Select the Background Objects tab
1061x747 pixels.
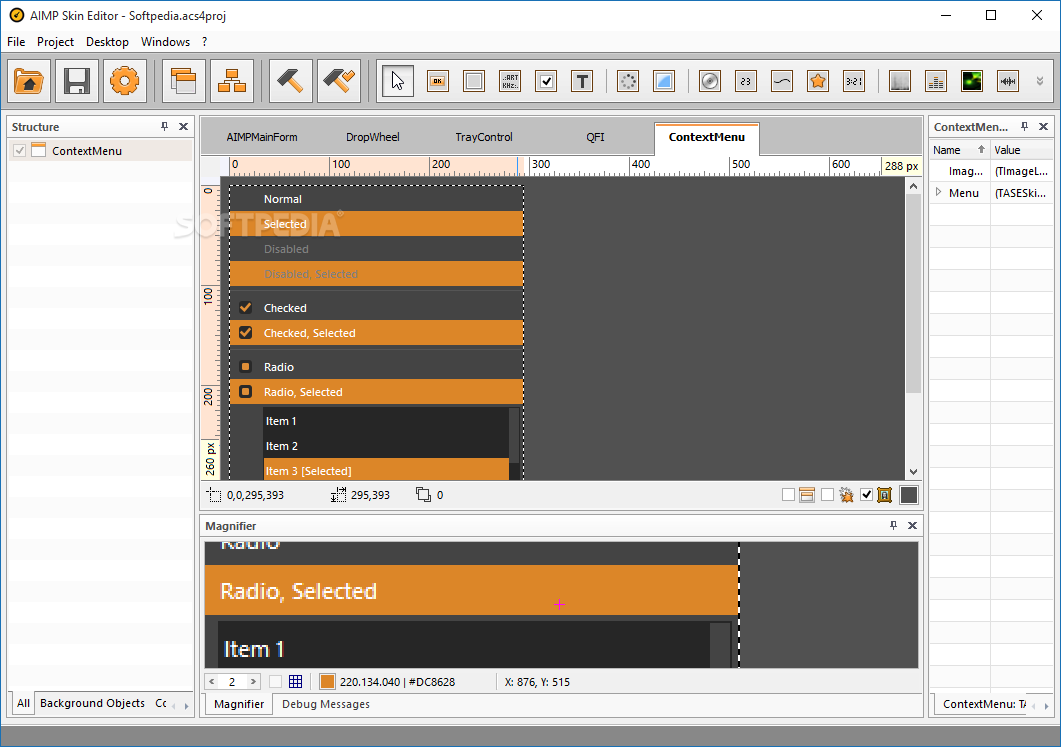(x=93, y=703)
